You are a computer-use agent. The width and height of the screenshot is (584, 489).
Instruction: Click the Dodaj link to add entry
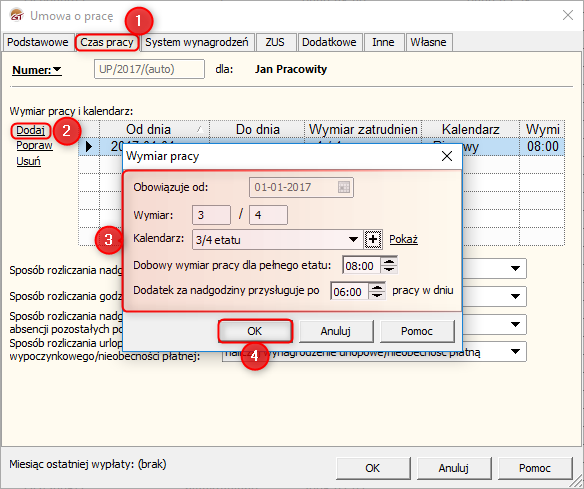[30, 130]
